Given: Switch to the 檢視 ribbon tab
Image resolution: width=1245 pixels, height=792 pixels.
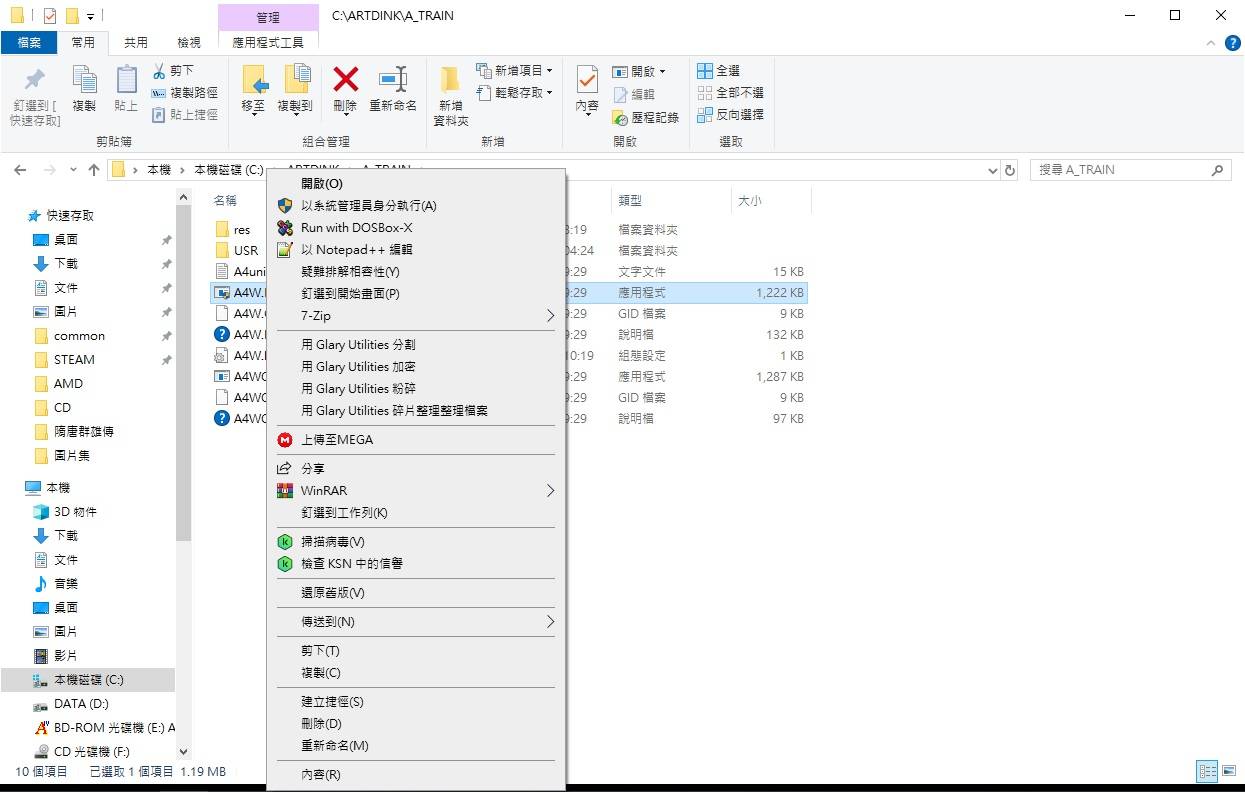Looking at the screenshot, I should [189, 43].
